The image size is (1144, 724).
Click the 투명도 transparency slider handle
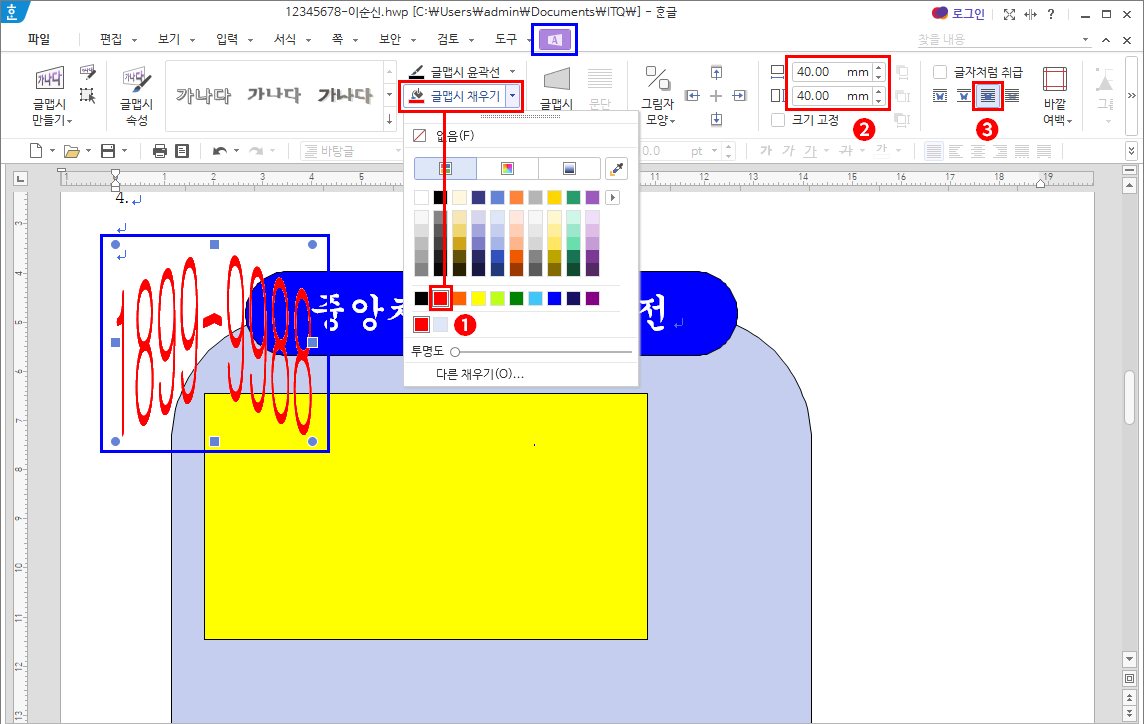[x=455, y=352]
